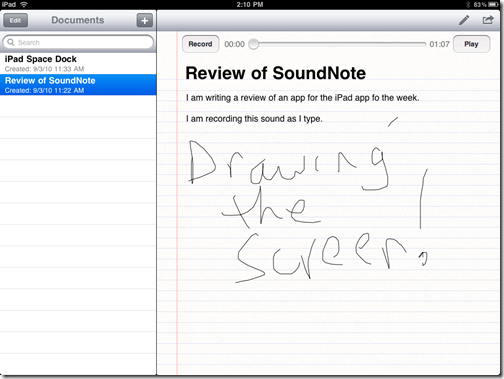Image resolution: width=504 pixels, height=379 pixels.
Task: Click the line 'I am writing a review'
Action: 302,98
